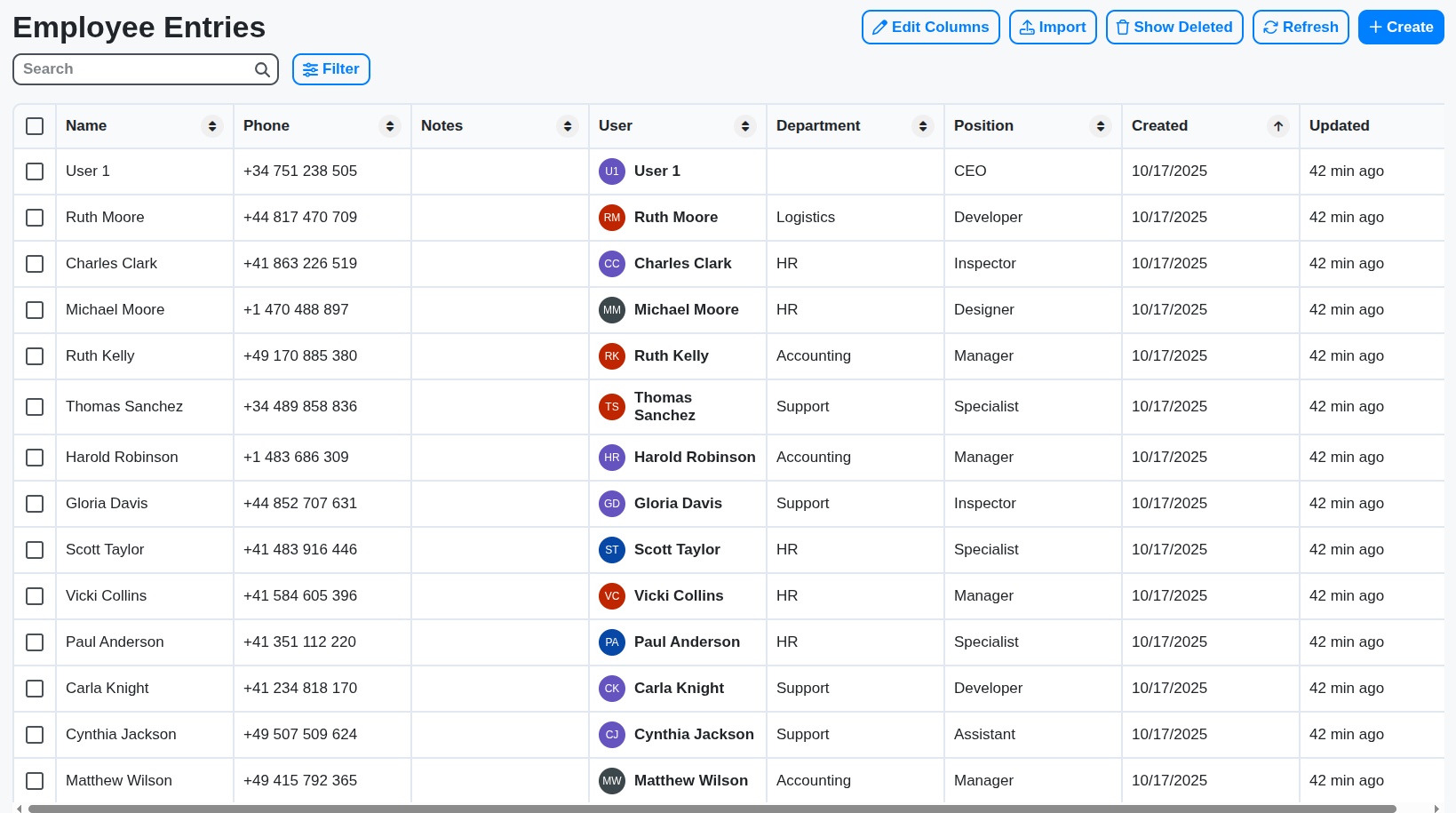Screen dimensions: 1456x813
Task: Click Michael Moore's user profile link
Action: 686,309
